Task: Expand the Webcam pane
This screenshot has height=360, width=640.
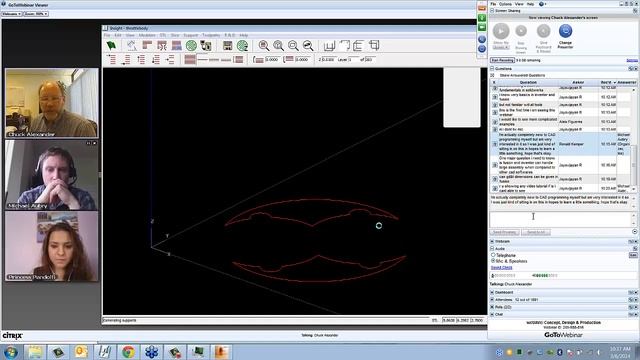Action: [x=492, y=242]
